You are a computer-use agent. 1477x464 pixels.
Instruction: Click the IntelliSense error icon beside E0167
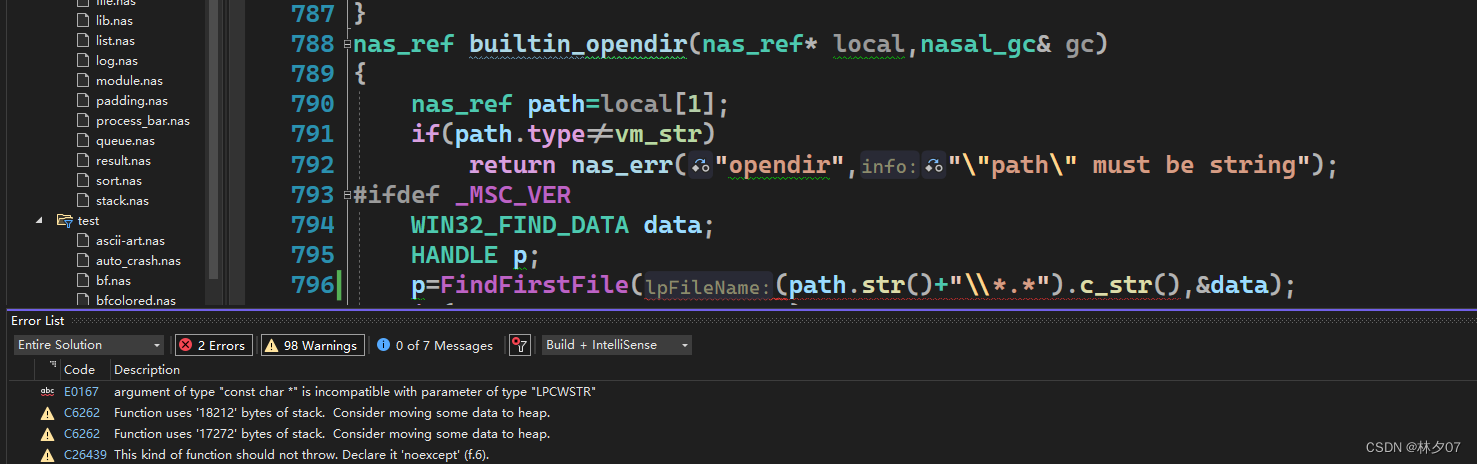[x=47, y=392]
